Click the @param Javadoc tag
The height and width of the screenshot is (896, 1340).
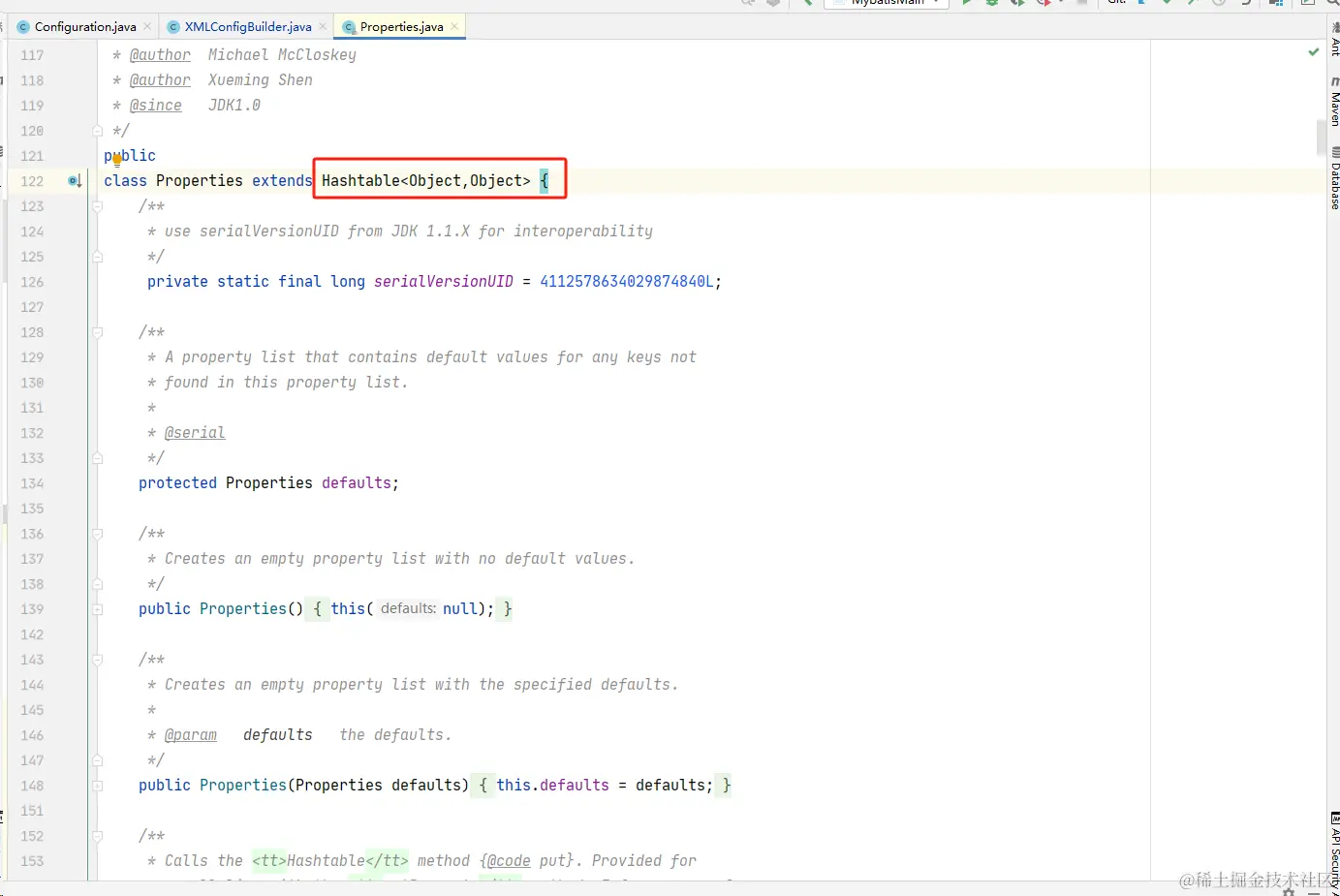191,735
